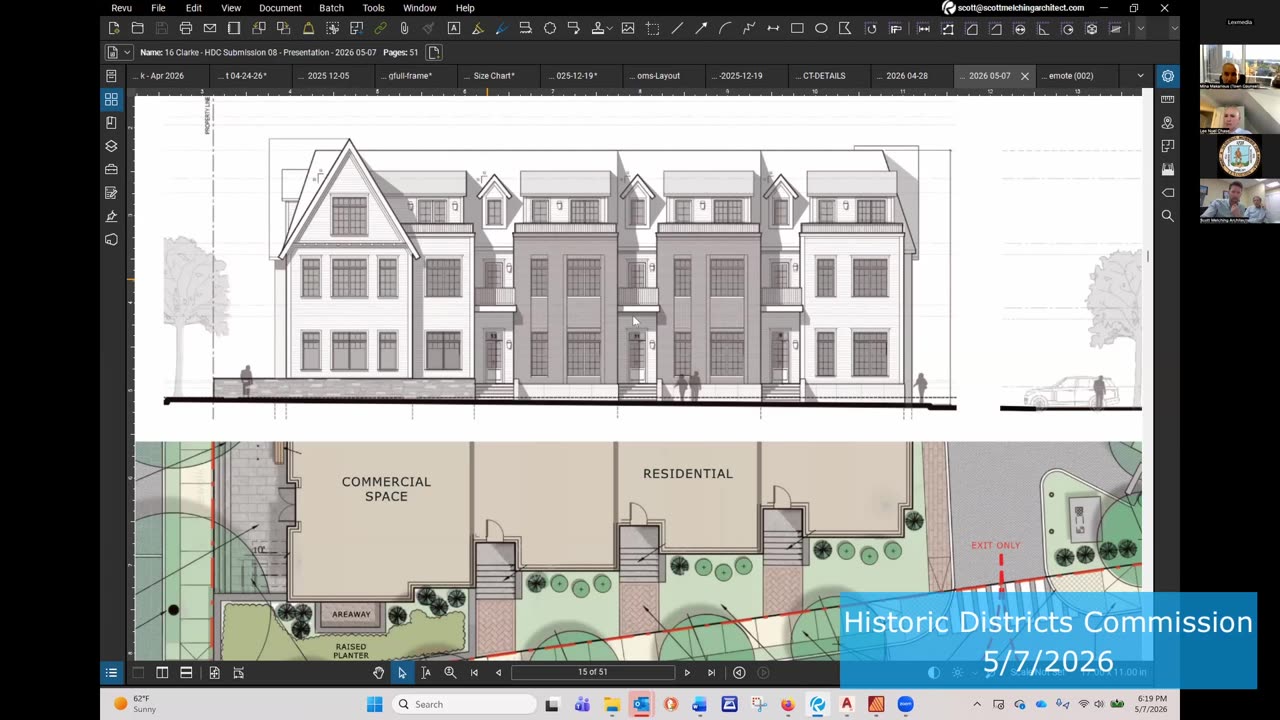Screen dimensions: 1280x720
Task: Click the paperclip Attachment tool
Action: coord(404,28)
